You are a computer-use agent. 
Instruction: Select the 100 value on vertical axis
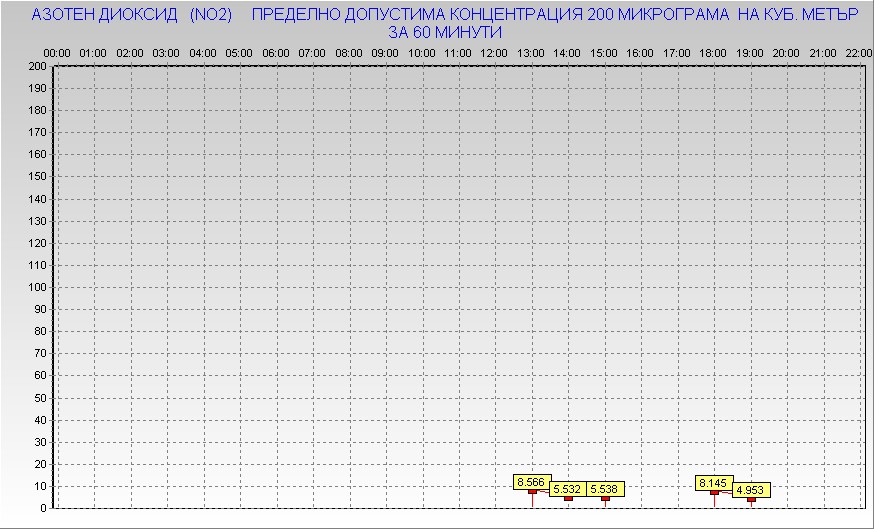pos(37,287)
